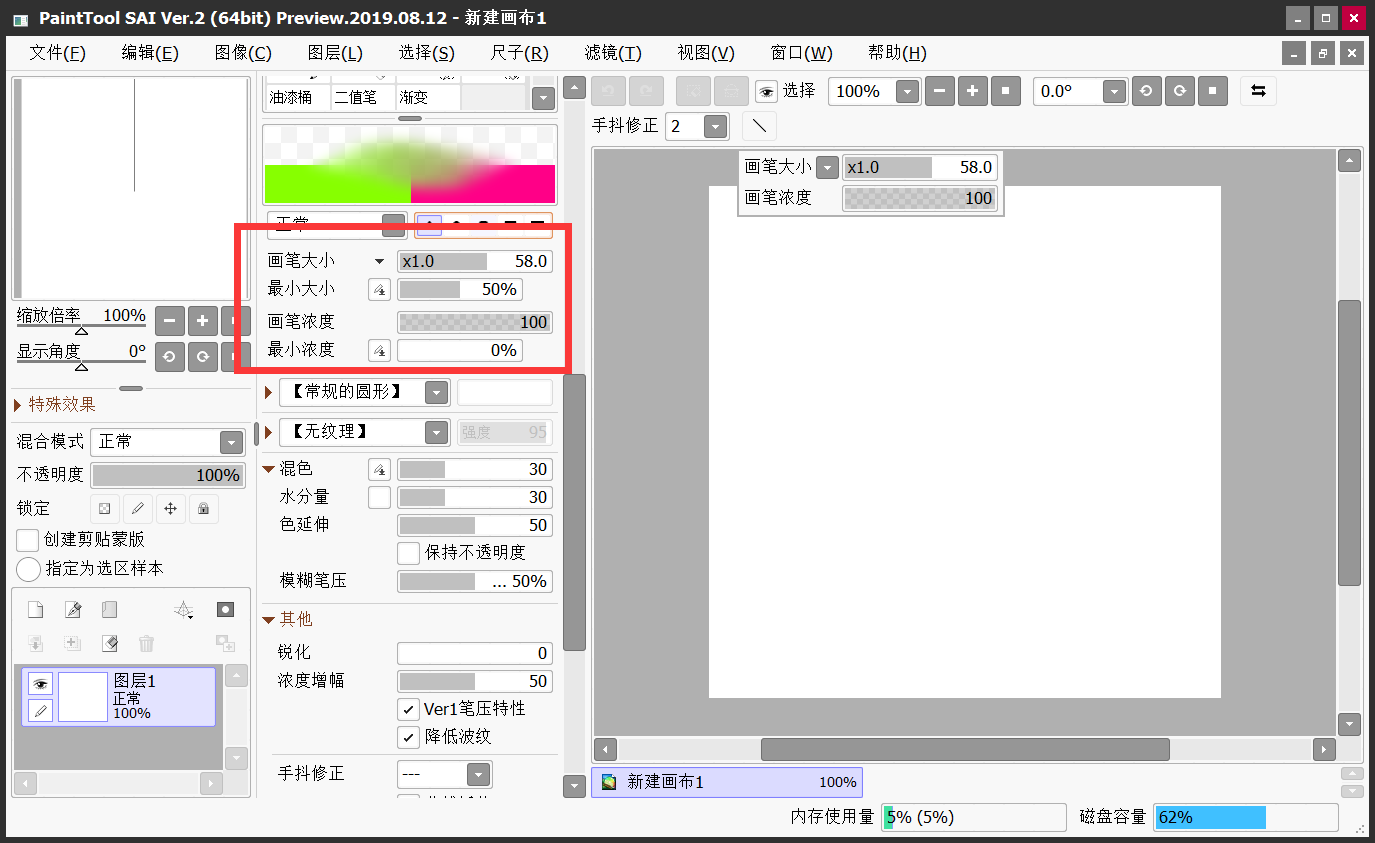Toggle the checkbox beside 水分量
Screen dimensions: 1375x843
click(x=380, y=497)
